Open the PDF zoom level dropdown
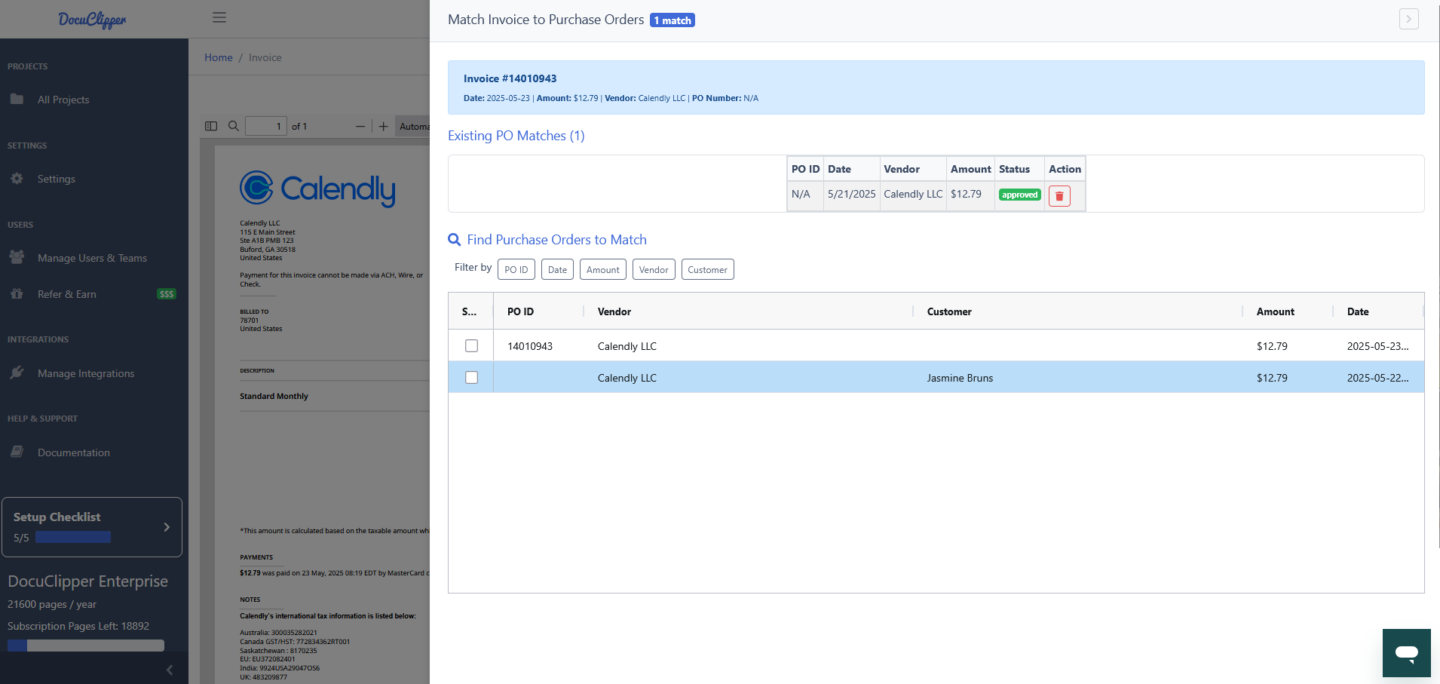The image size is (1440, 684). 413,127
